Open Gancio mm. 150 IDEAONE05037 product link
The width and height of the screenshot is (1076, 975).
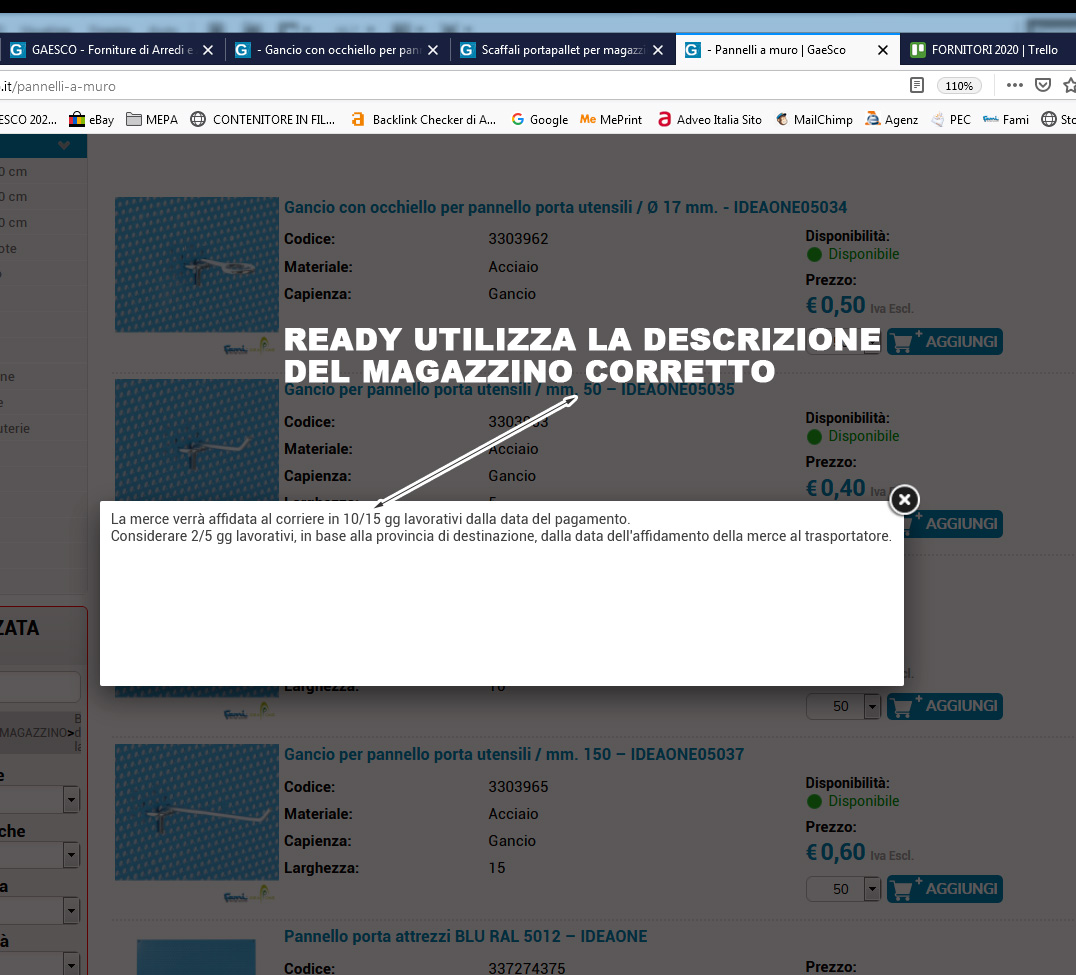pyautogui.click(x=514, y=754)
